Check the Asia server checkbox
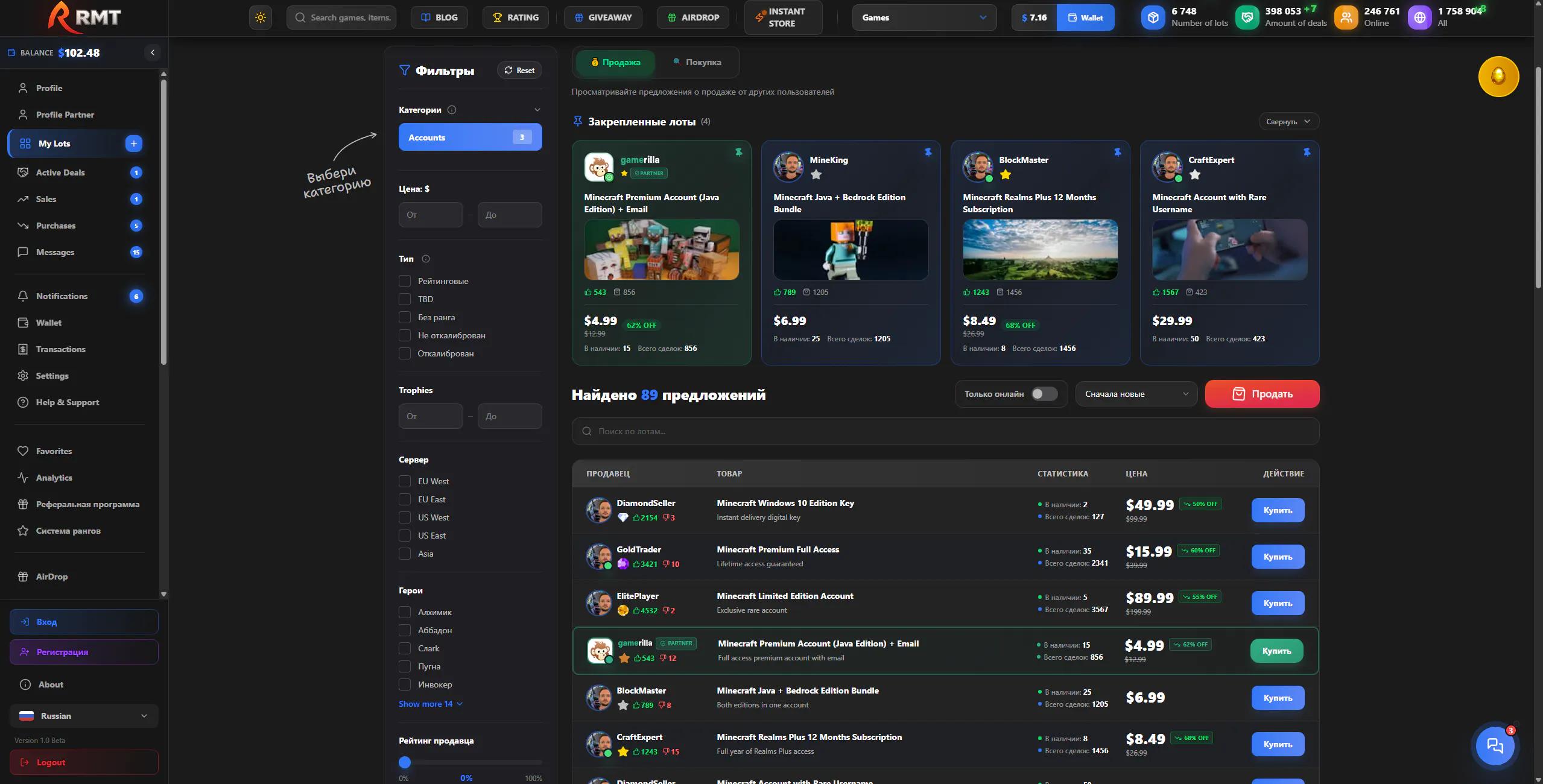Image resolution: width=1543 pixels, height=784 pixels. point(405,554)
